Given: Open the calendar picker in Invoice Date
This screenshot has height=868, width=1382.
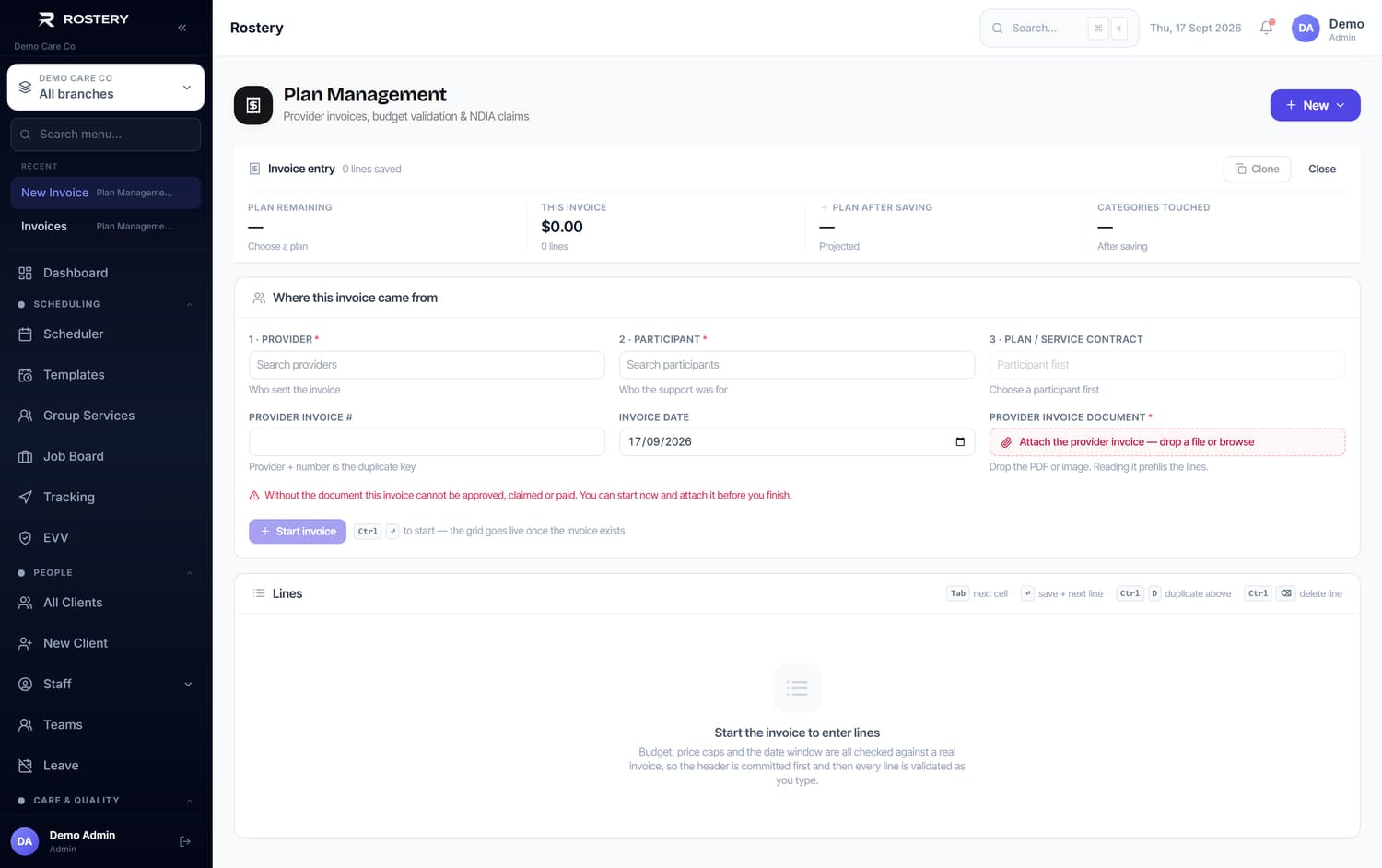Looking at the screenshot, I should (x=960, y=442).
